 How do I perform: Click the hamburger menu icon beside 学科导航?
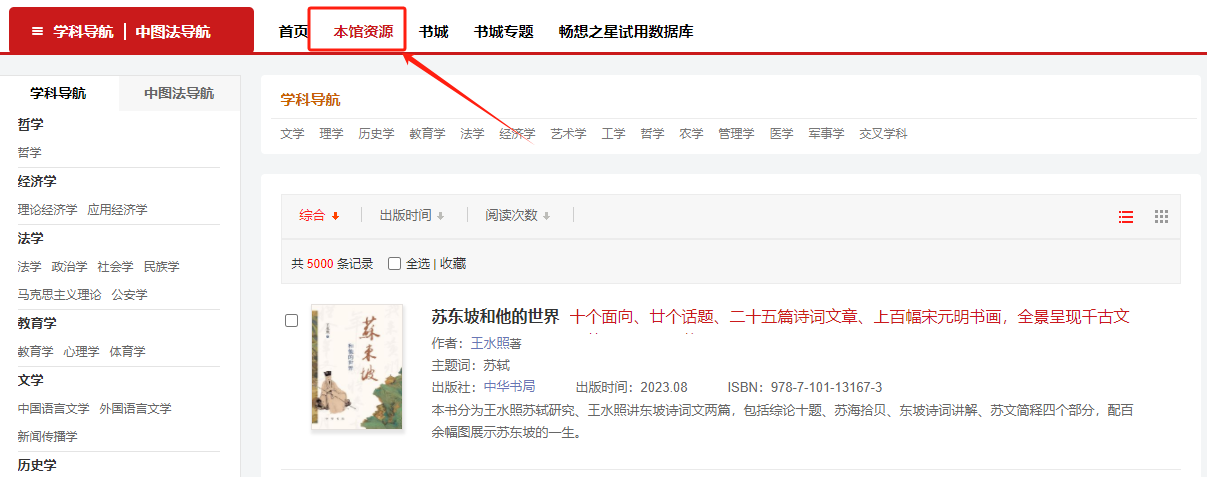pos(37,31)
